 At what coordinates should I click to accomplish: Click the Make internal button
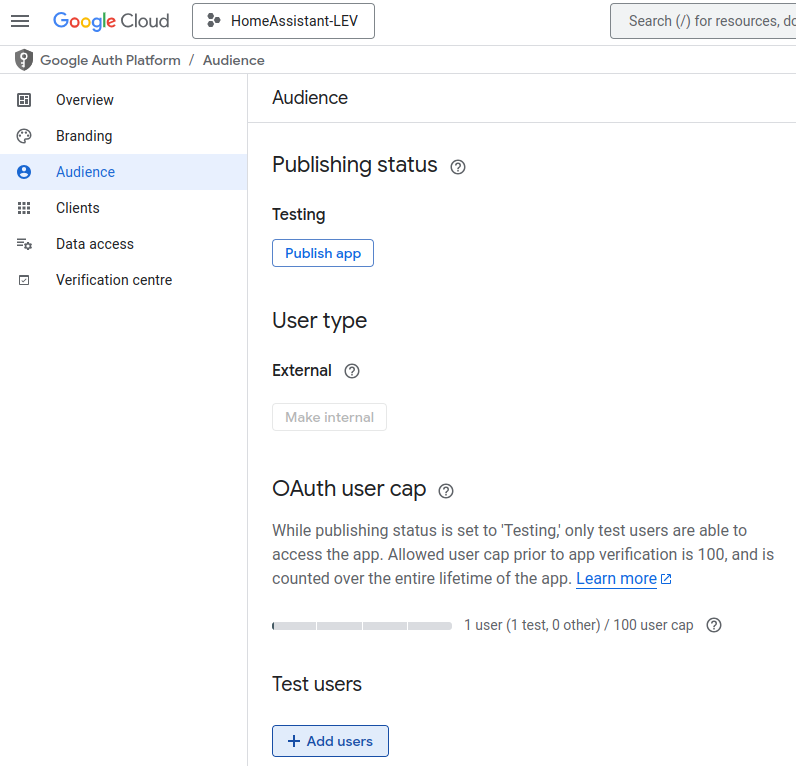click(x=329, y=417)
